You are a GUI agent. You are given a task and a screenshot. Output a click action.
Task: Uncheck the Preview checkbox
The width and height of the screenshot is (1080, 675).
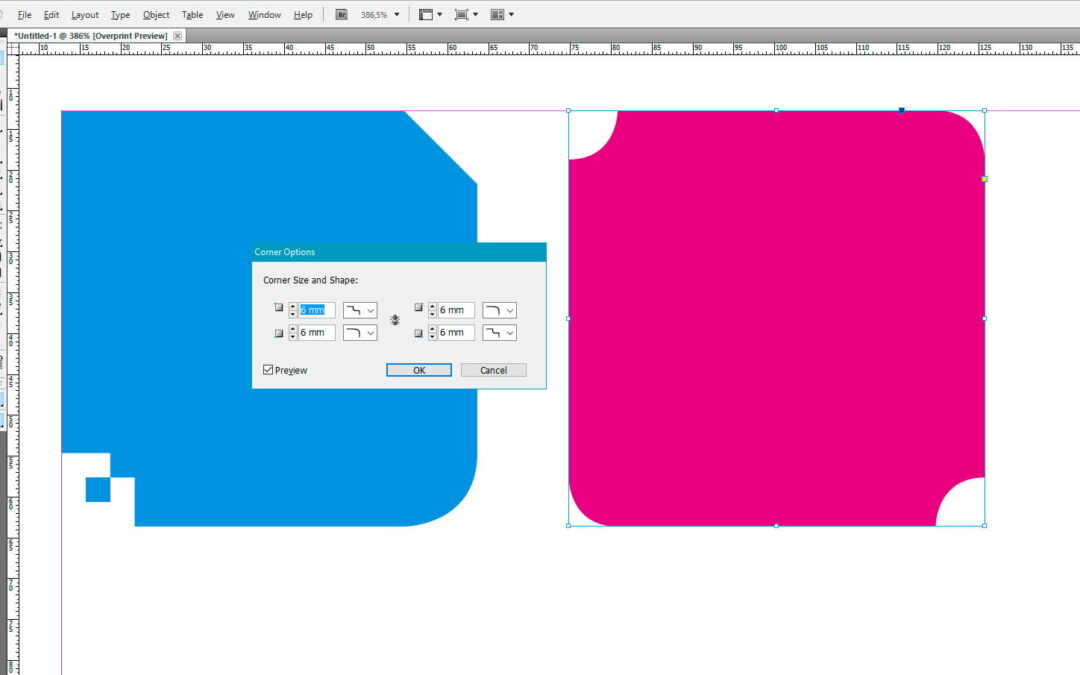pyautogui.click(x=268, y=370)
